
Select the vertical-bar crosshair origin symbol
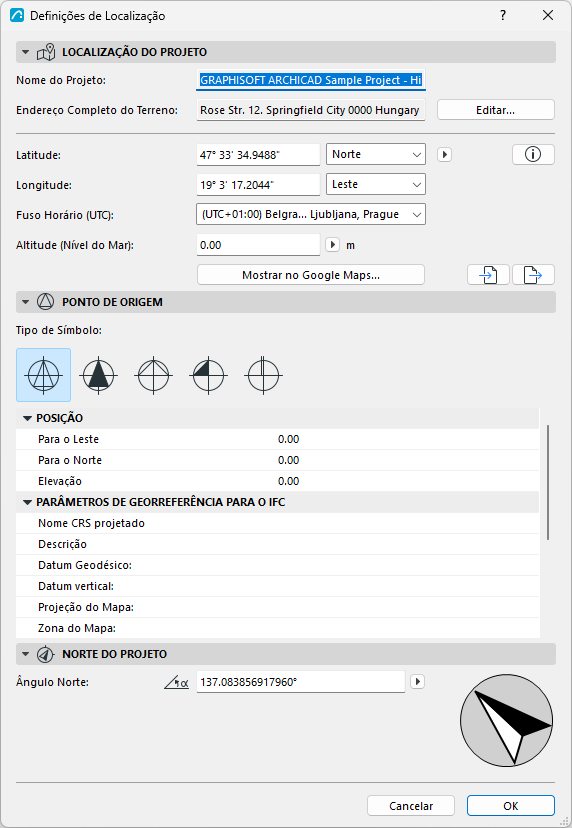pyautogui.click(x=263, y=375)
